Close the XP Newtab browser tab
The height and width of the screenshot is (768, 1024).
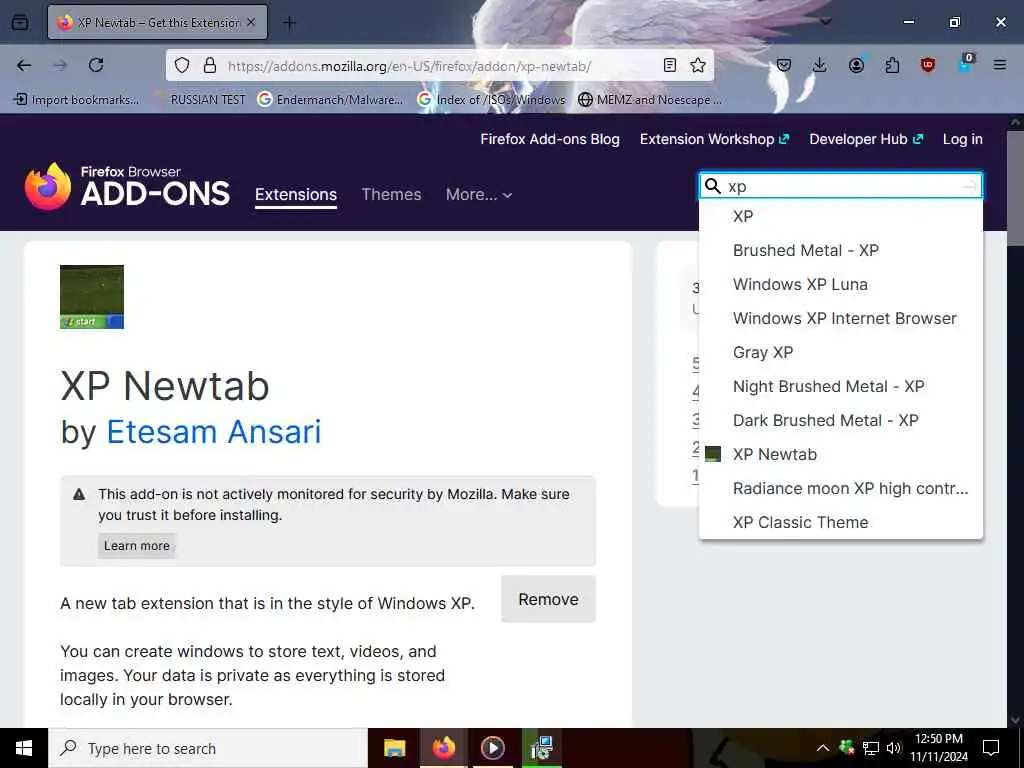click(251, 22)
